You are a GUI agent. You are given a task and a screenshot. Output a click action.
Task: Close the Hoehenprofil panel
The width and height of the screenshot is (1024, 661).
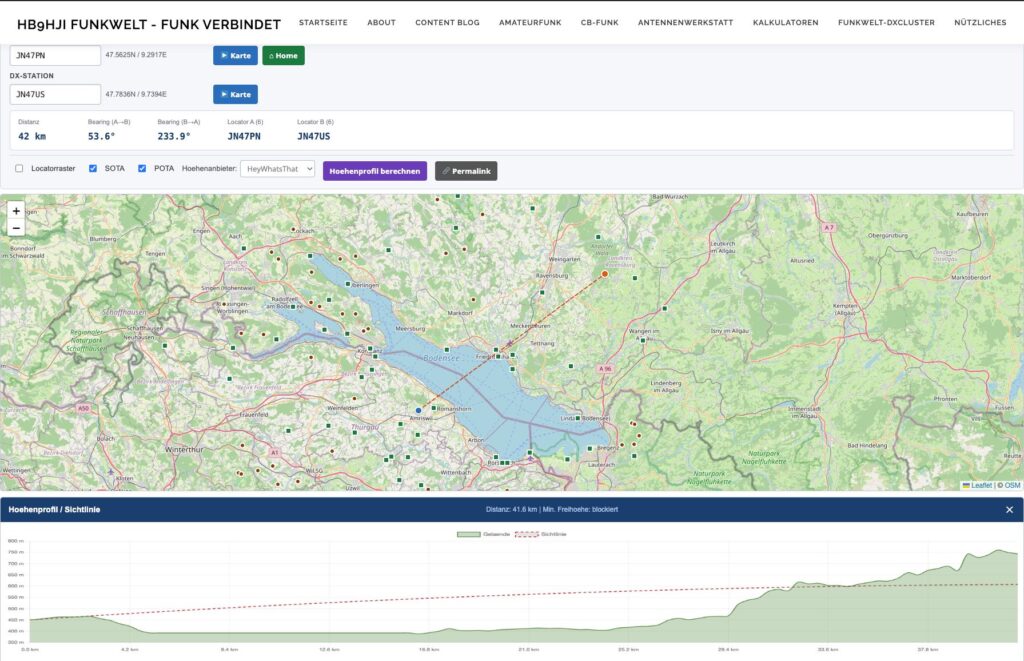[x=1009, y=510]
